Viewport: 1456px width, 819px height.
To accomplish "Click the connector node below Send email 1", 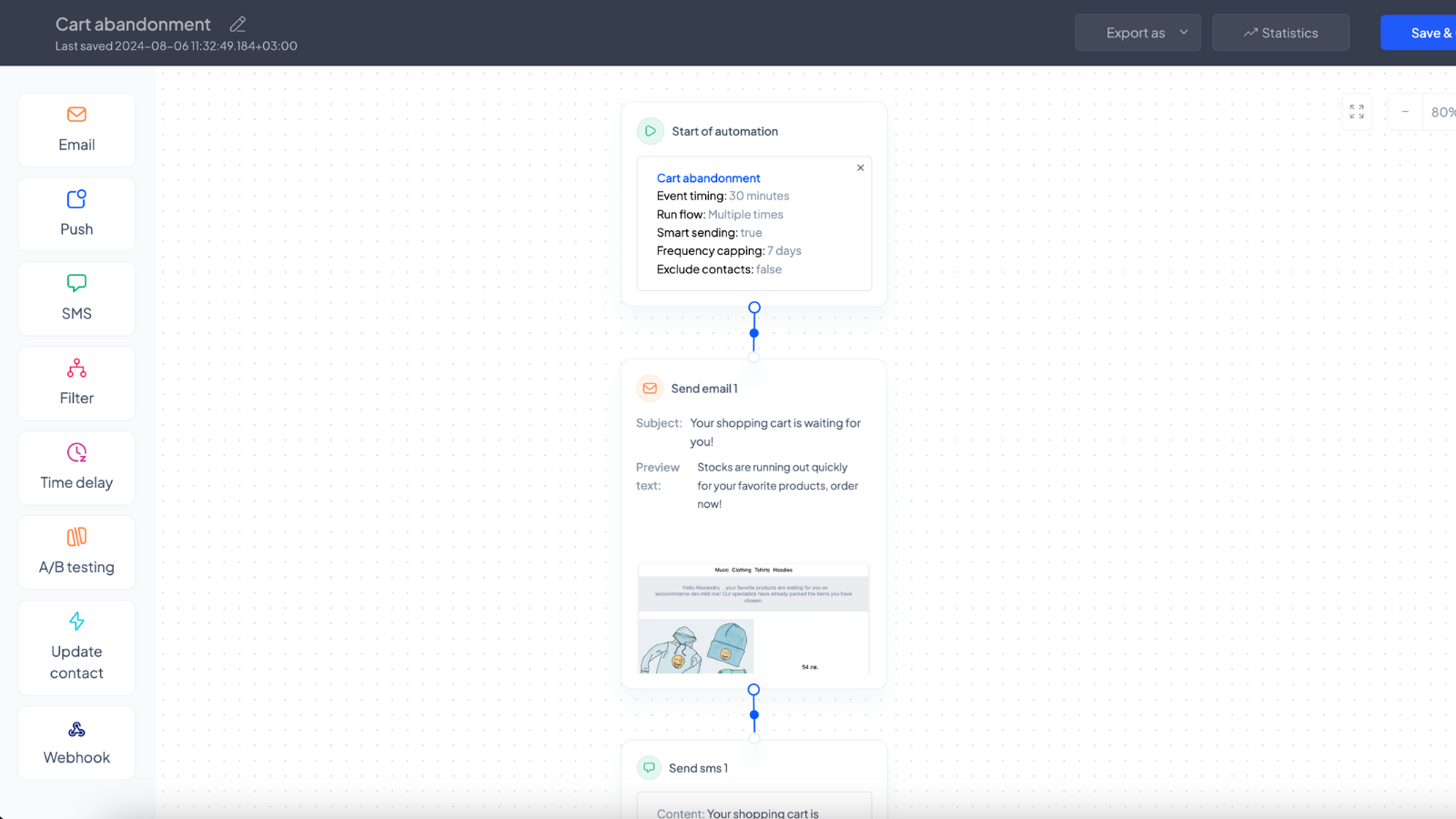I will (753, 690).
